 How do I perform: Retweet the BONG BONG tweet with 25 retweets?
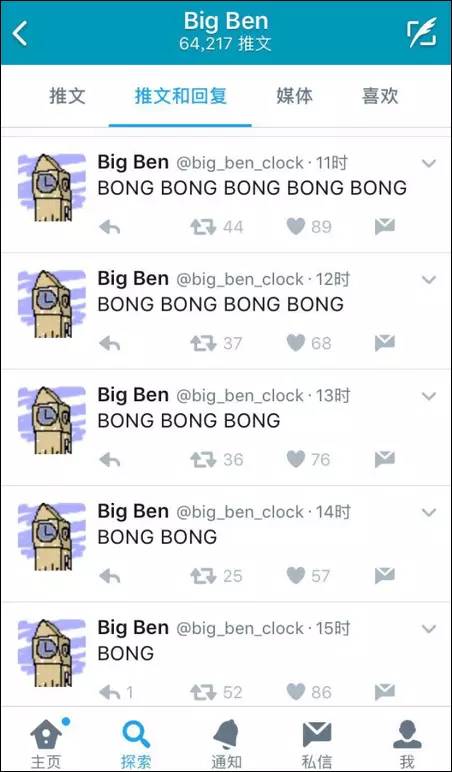pyautogui.click(x=203, y=576)
